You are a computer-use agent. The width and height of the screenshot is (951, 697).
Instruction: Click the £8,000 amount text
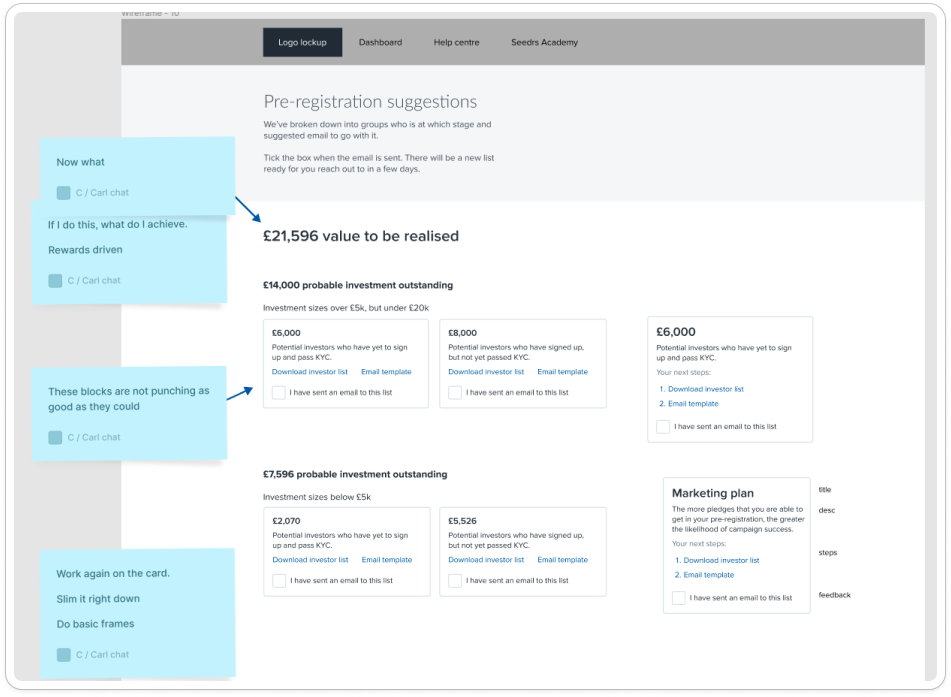tap(462, 333)
